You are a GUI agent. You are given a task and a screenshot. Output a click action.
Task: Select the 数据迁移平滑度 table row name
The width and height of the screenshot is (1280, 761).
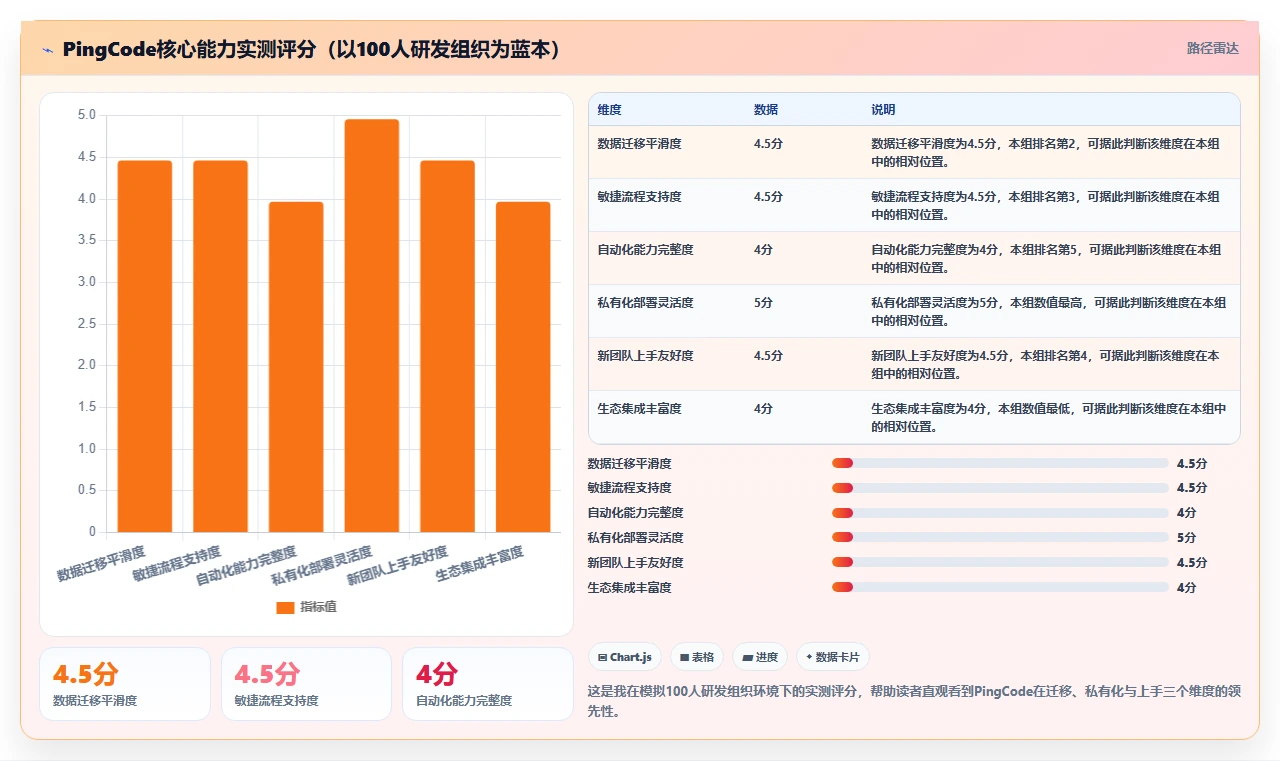639,144
